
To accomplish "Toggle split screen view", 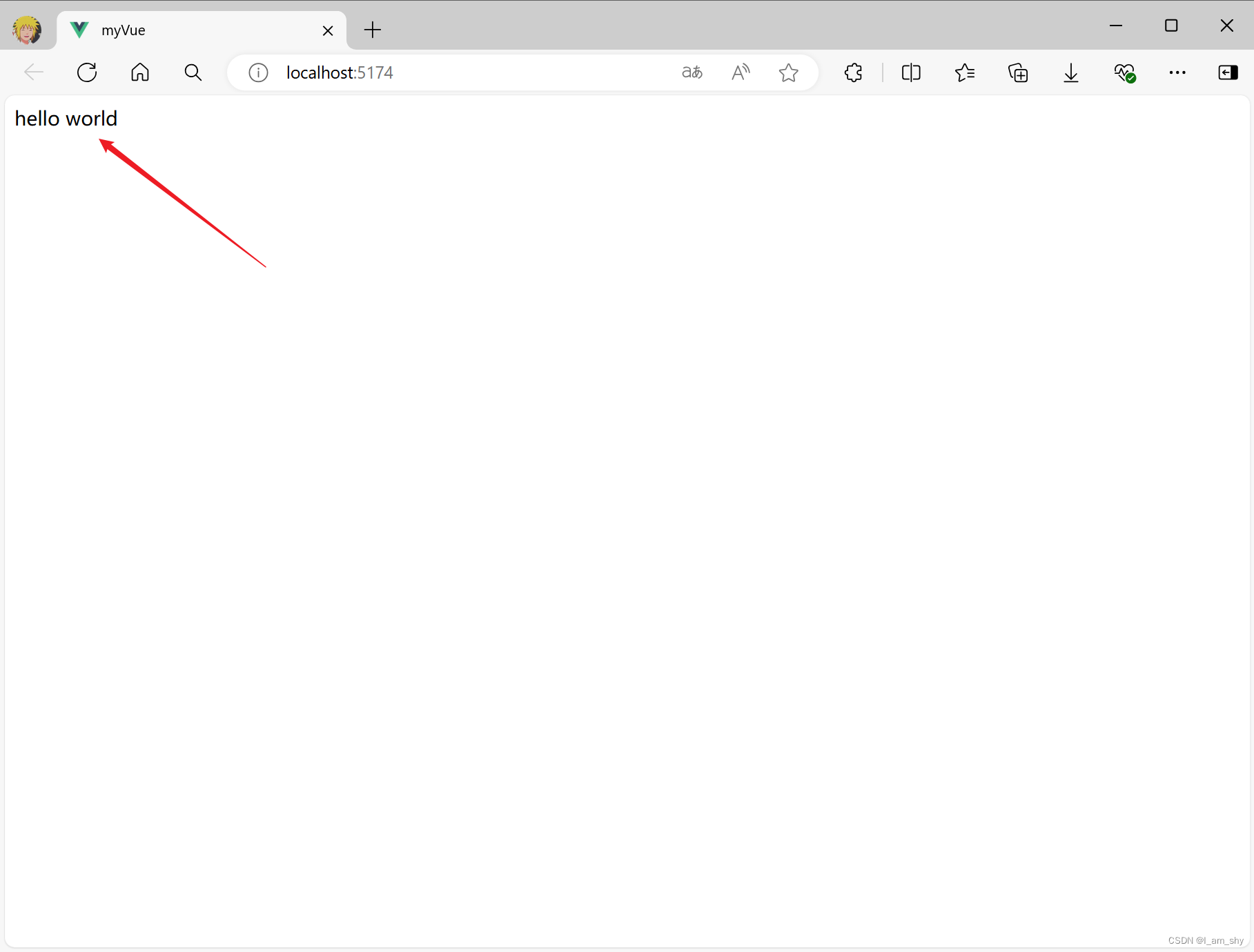I will click(x=911, y=72).
